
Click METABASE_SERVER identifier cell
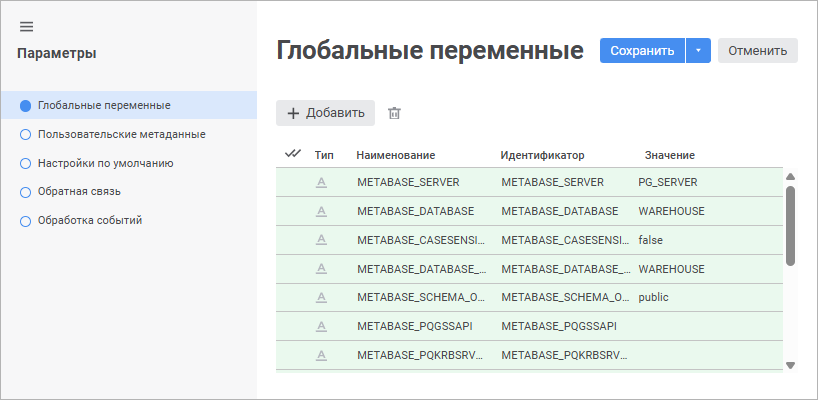(x=552, y=183)
